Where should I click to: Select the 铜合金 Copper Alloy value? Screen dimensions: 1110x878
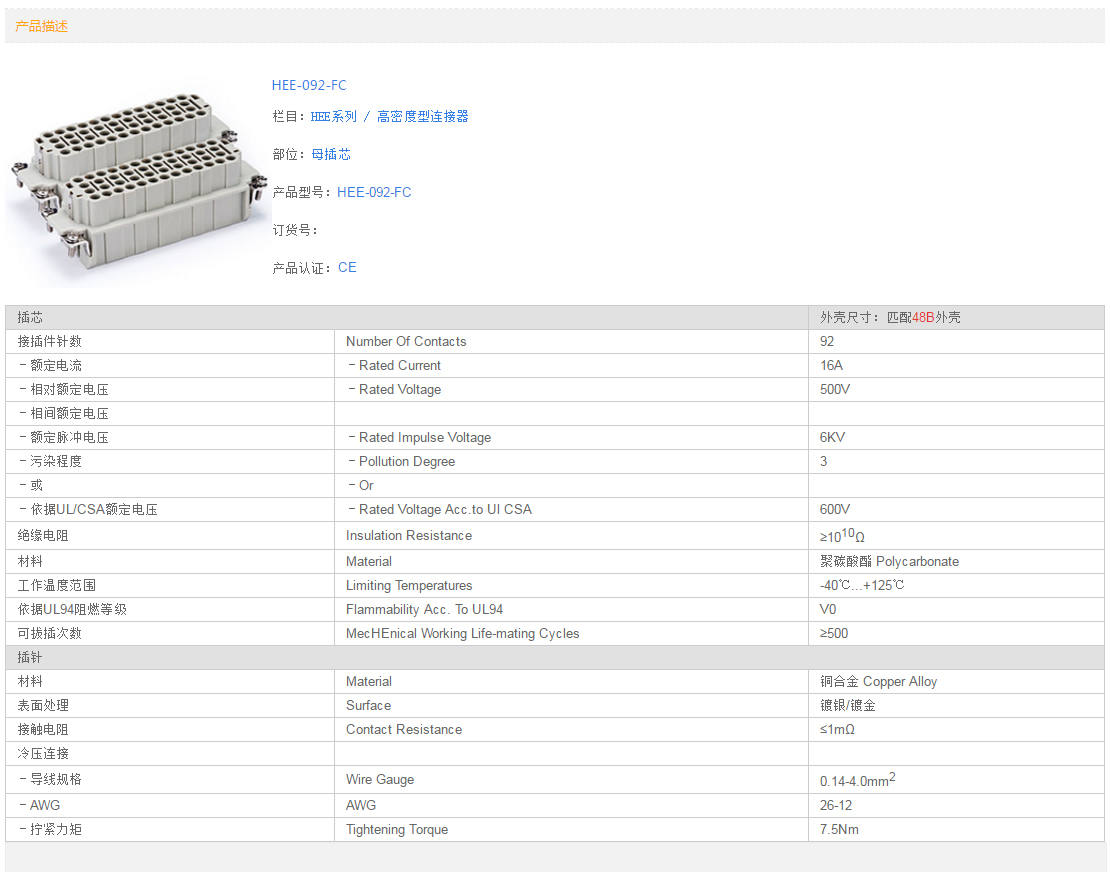878,681
